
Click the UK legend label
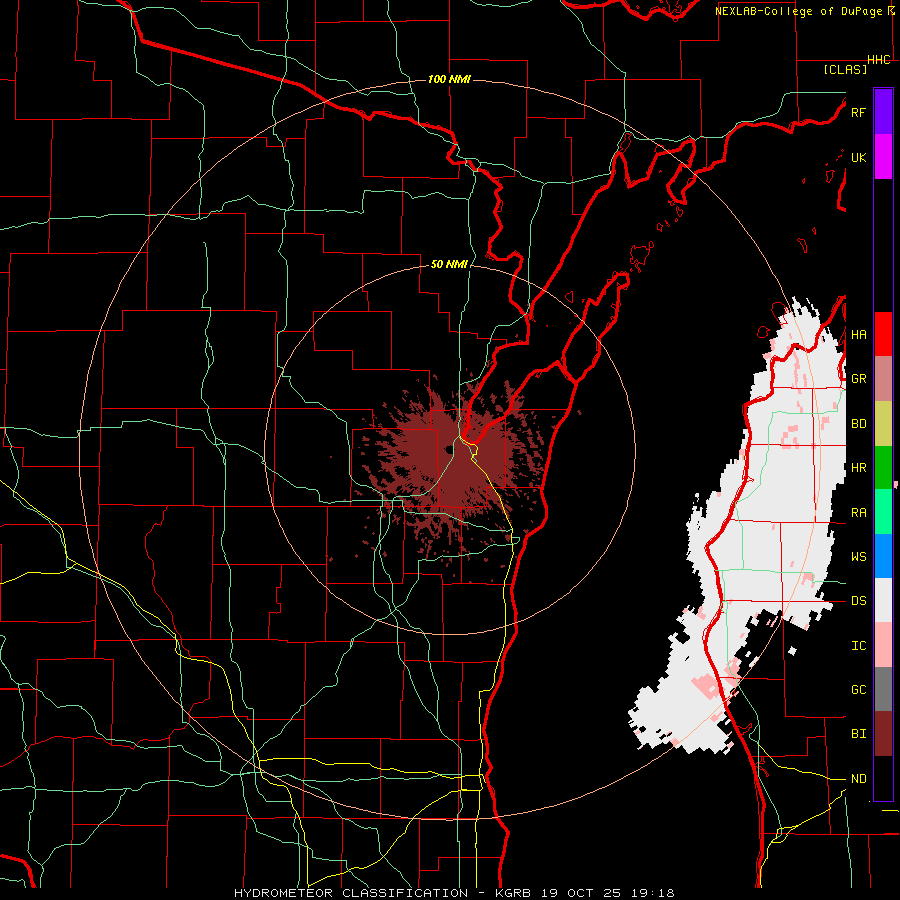pyautogui.click(x=858, y=157)
